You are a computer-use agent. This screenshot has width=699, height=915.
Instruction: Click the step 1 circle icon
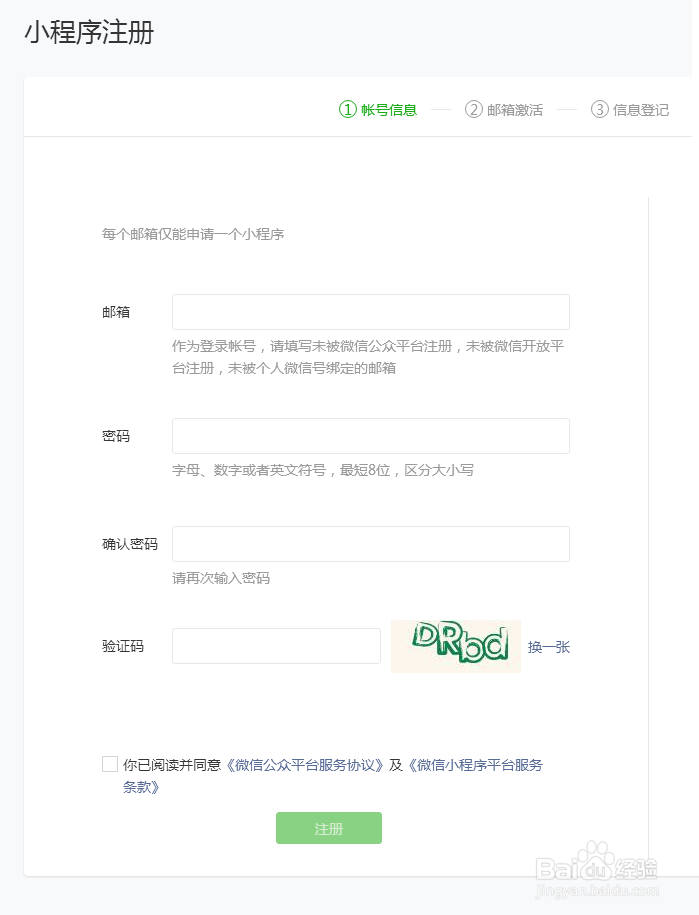pos(348,109)
